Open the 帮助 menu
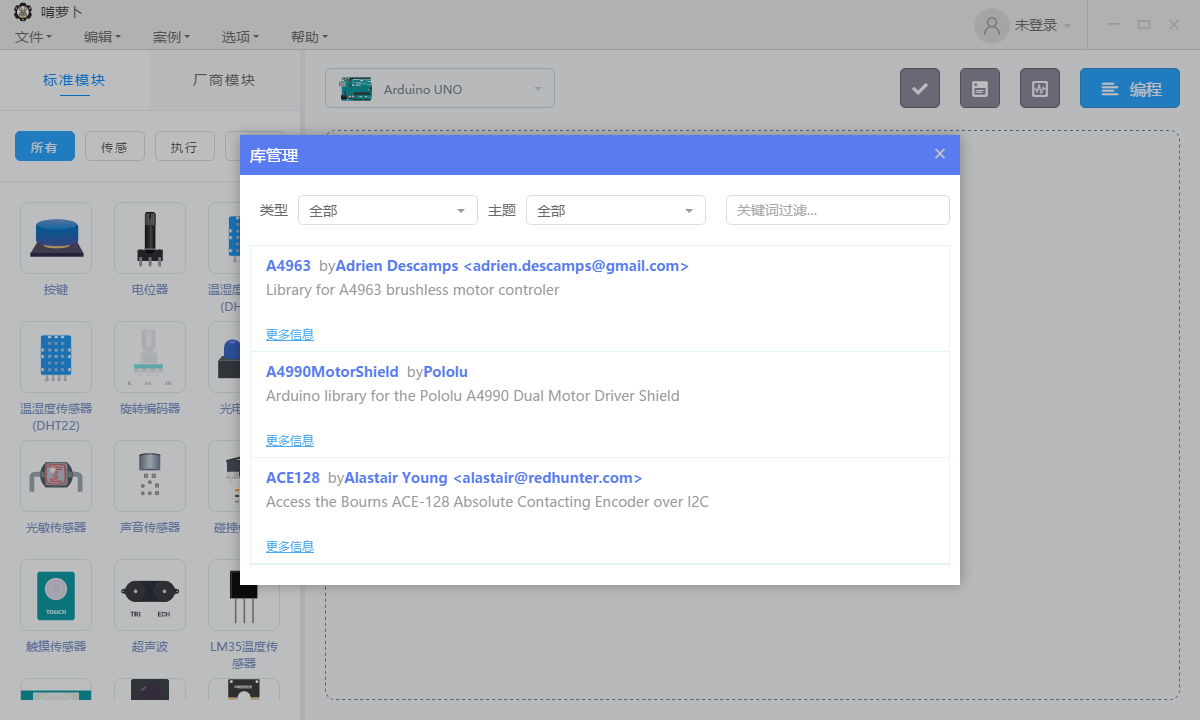Image resolution: width=1200 pixels, height=720 pixels. [309, 37]
